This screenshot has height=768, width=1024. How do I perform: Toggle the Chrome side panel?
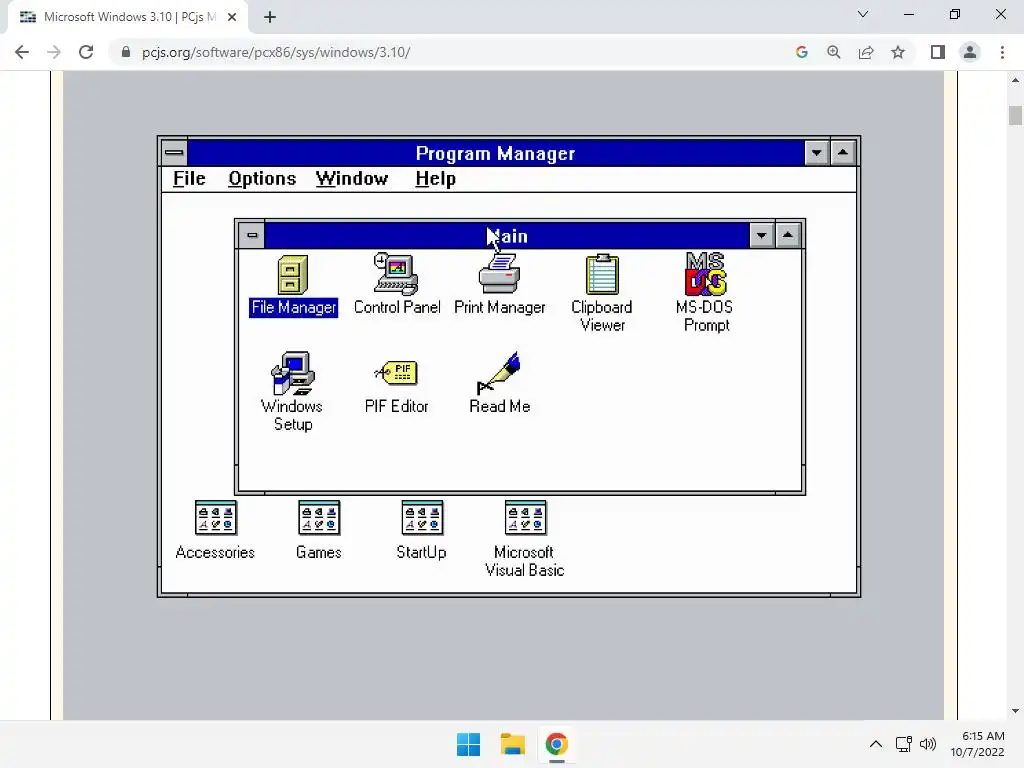tap(938, 52)
